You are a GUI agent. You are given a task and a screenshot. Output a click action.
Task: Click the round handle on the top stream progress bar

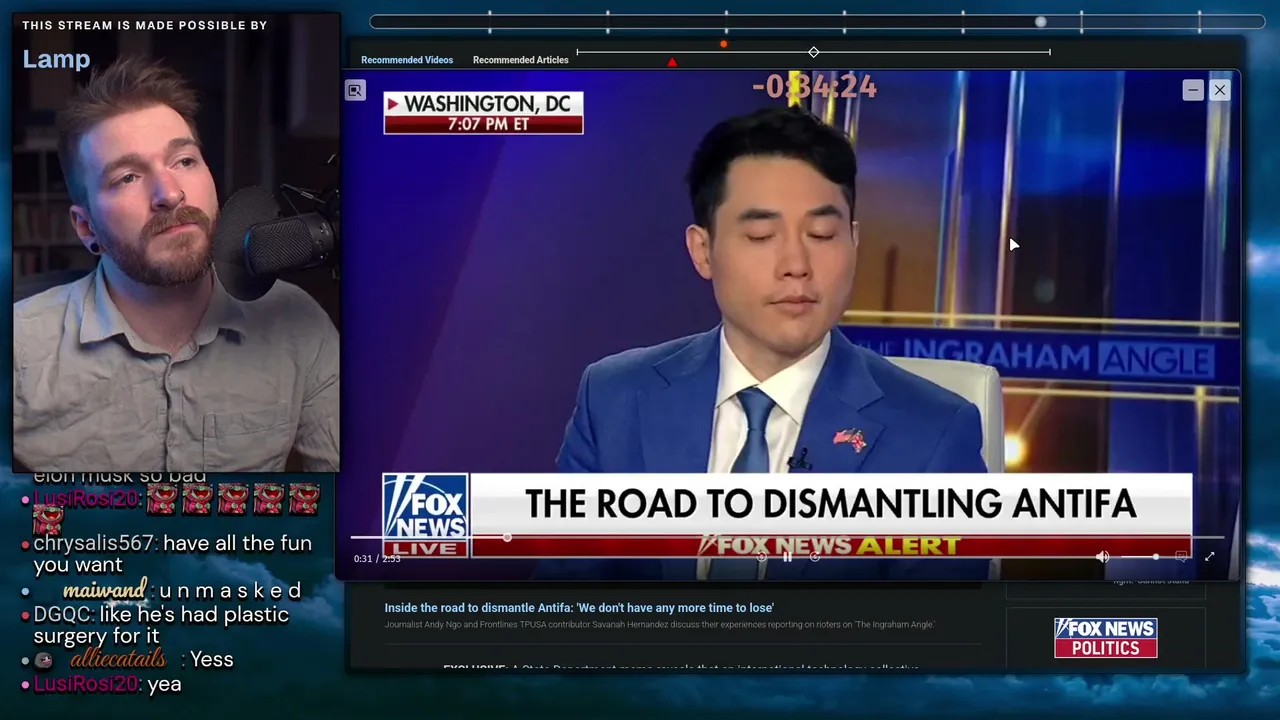(1040, 22)
